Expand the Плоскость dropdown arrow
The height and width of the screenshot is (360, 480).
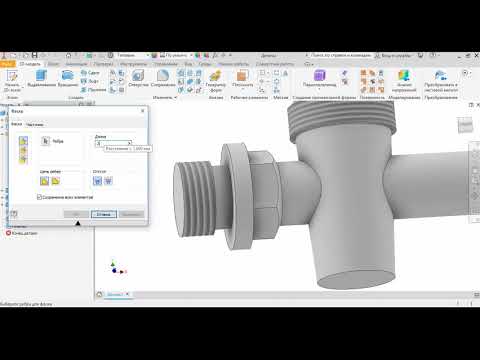coord(243,90)
